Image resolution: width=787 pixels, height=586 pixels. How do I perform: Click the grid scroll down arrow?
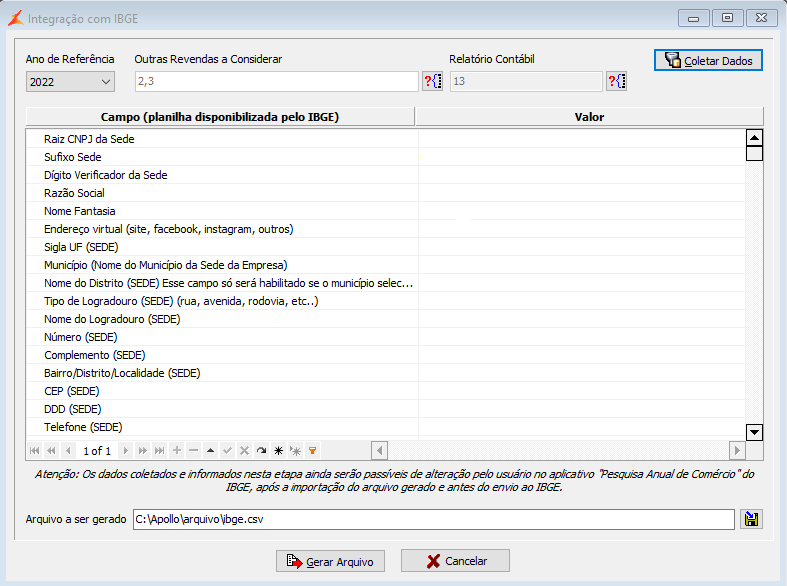click(754, 432)
